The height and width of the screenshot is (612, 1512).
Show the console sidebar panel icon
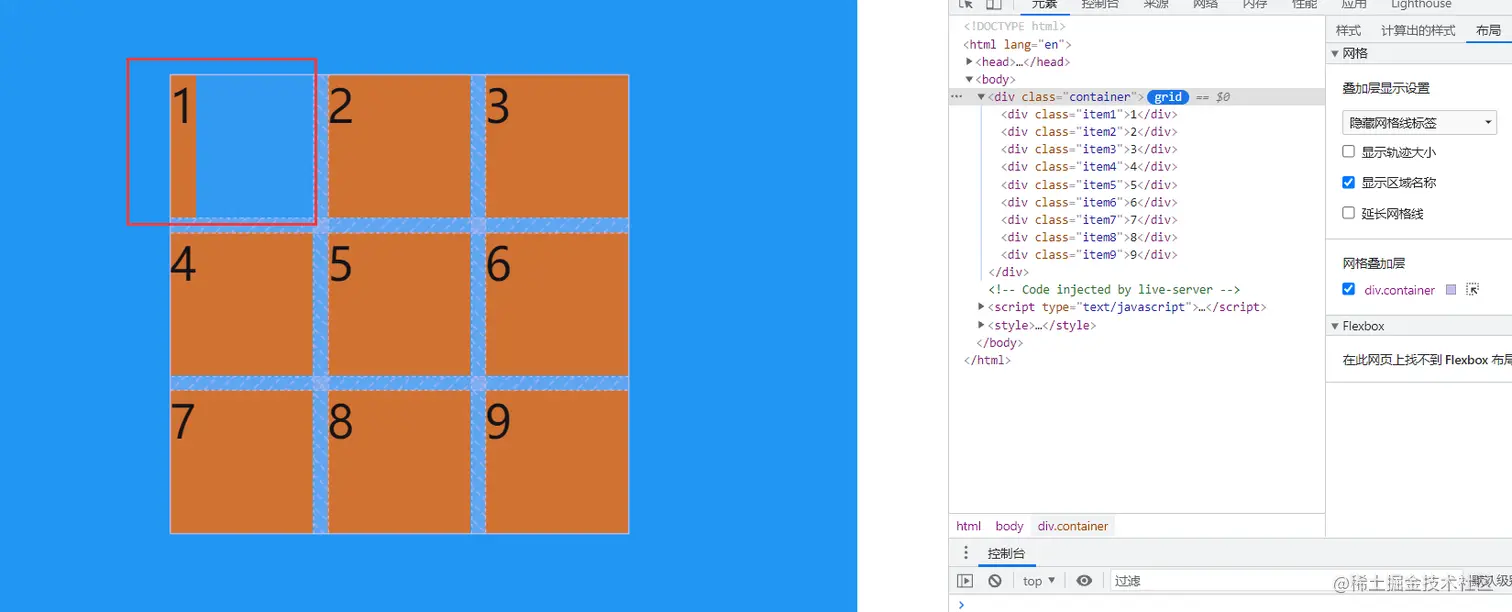coord(965,581)
